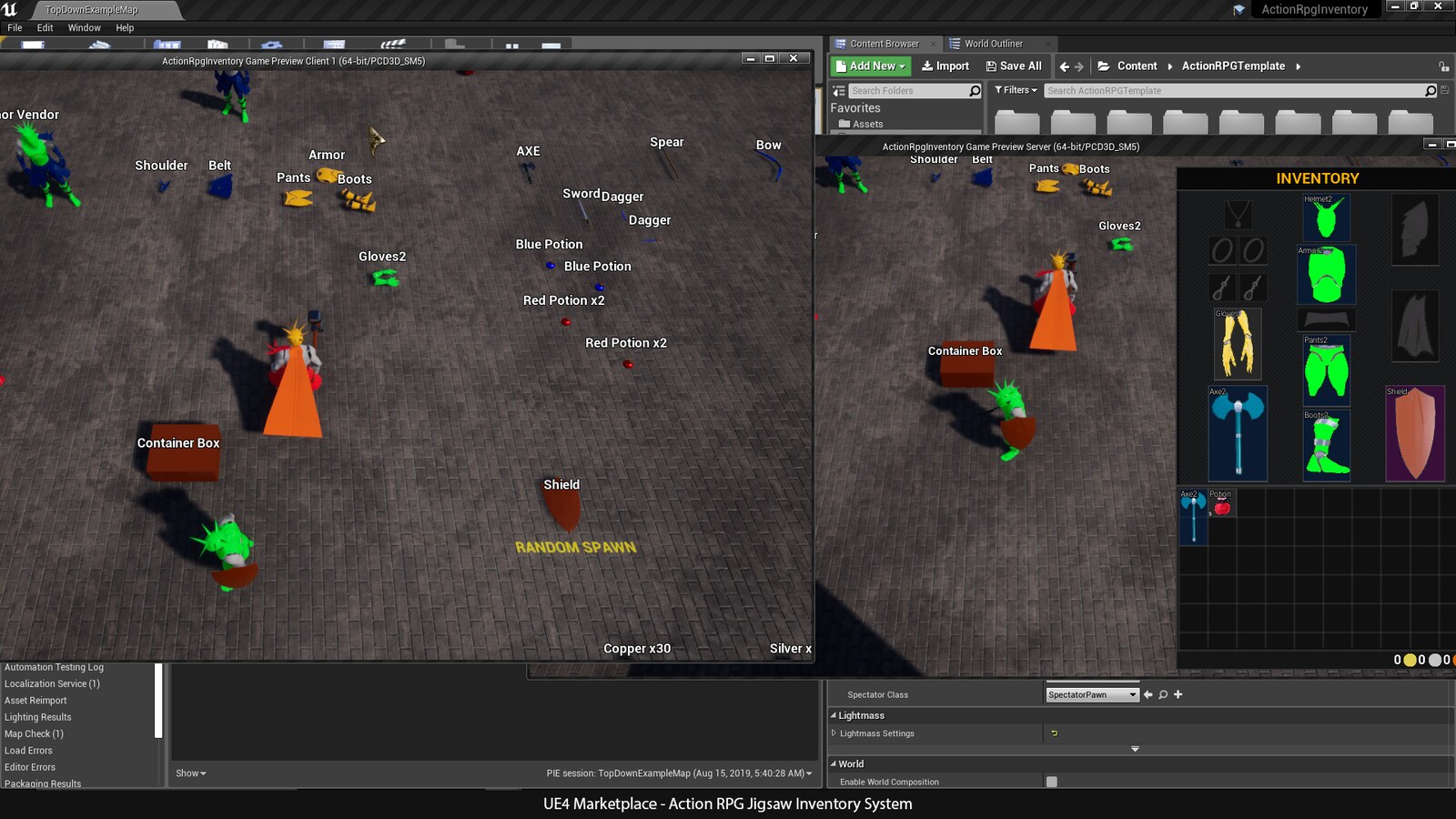
Task: Open Cinematics via the clapperboard toolbar icon
Action: point(393,45)
